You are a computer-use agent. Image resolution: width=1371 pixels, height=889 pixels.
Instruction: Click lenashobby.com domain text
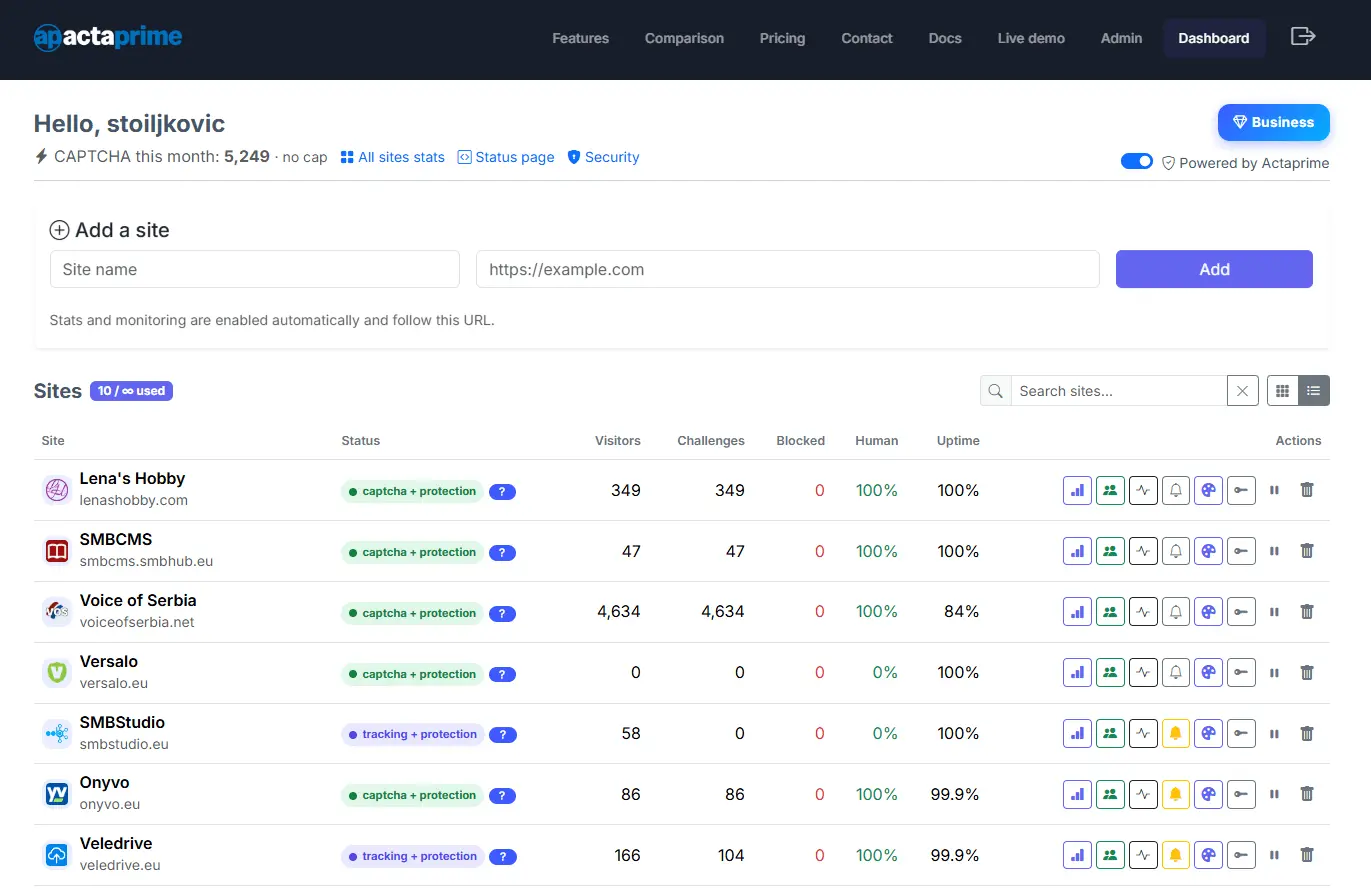[x=134, y=500]
